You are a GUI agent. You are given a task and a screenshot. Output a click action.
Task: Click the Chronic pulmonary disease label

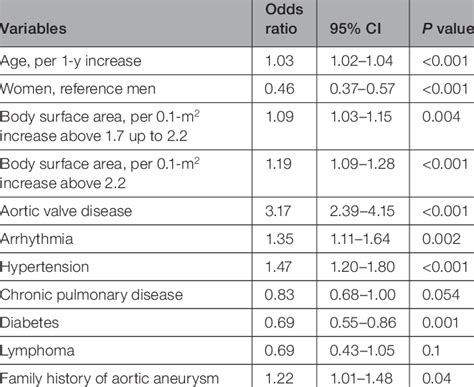click(x=91, y=295)
